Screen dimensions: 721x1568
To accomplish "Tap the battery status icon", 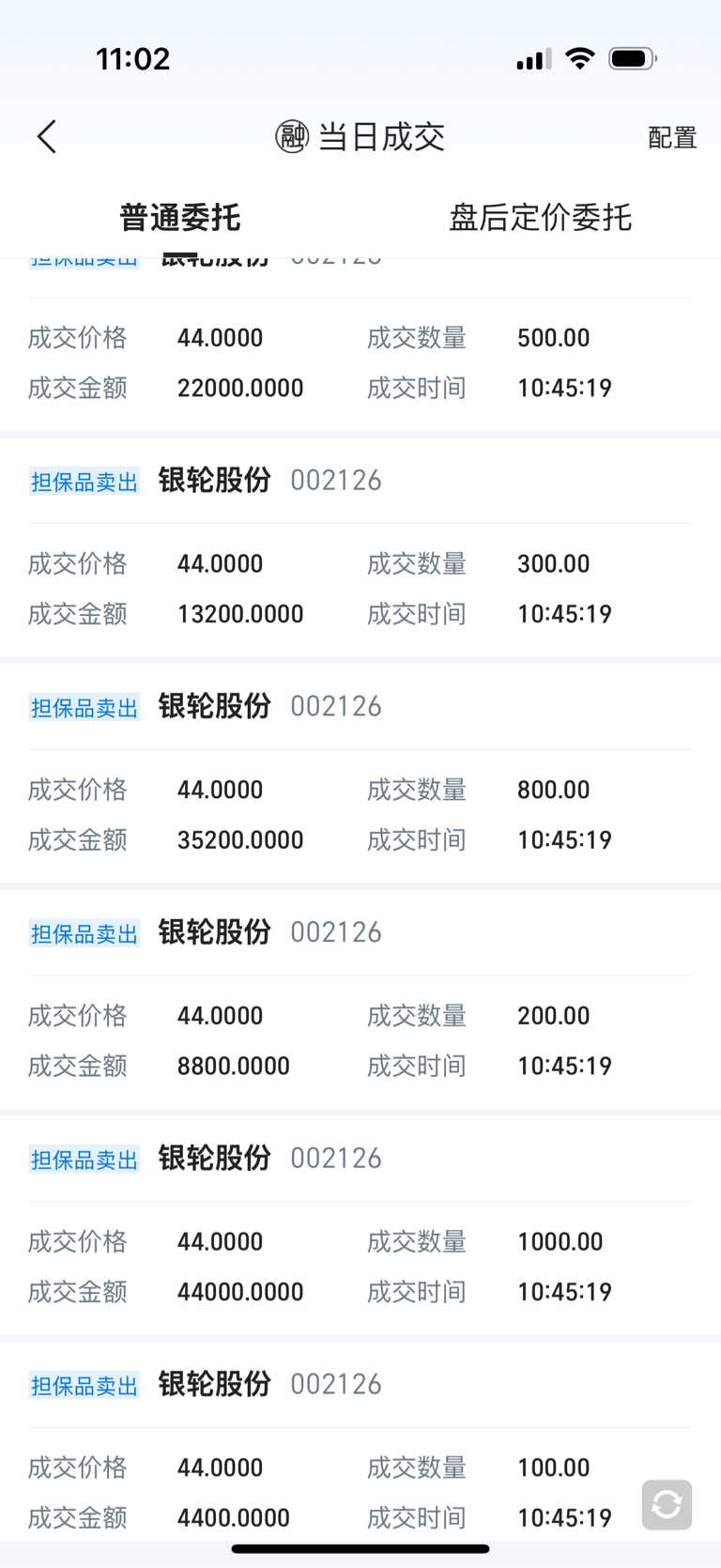I will [x=632, y=59].
